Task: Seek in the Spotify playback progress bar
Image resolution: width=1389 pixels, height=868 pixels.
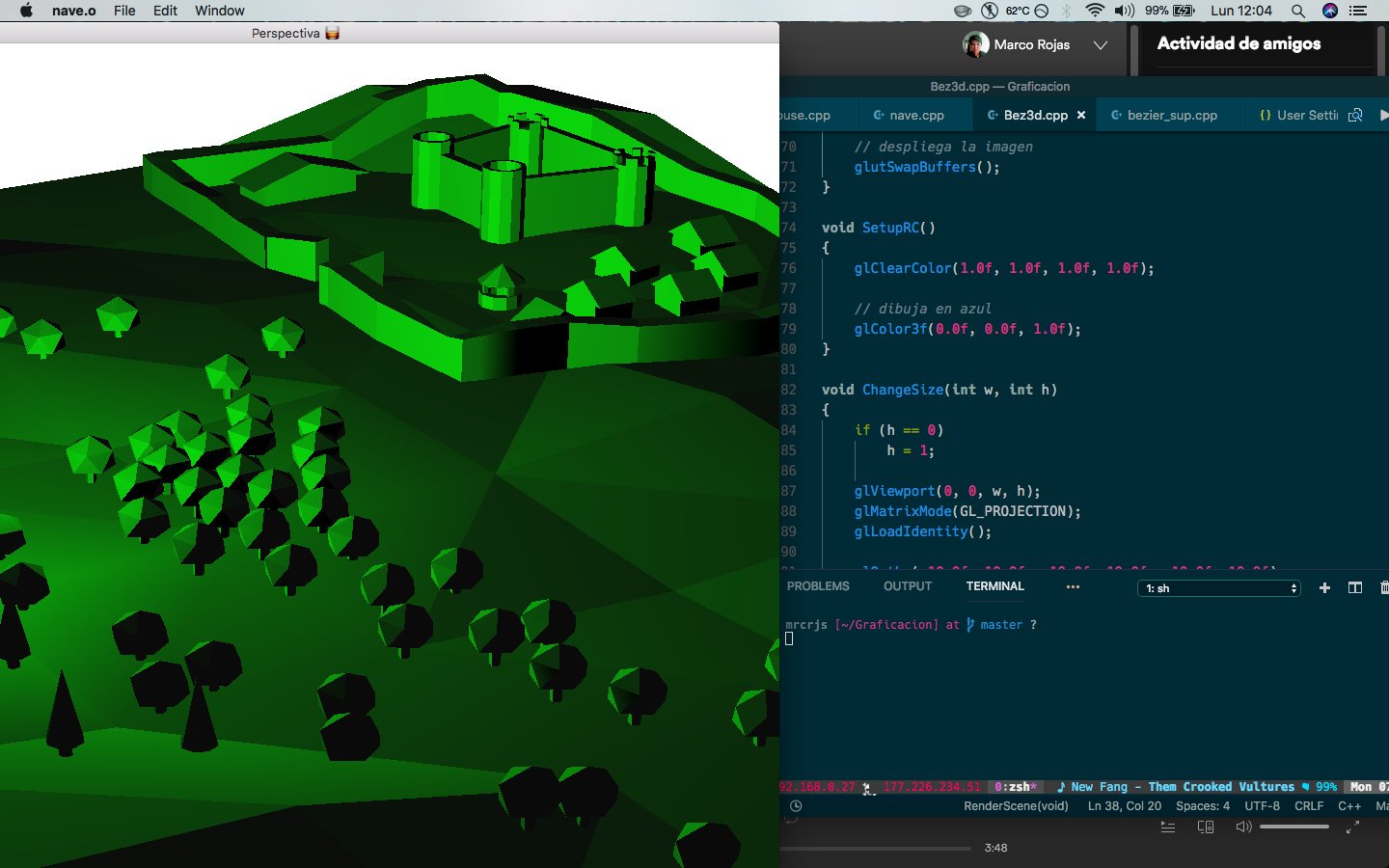Action: pos(876,849)
